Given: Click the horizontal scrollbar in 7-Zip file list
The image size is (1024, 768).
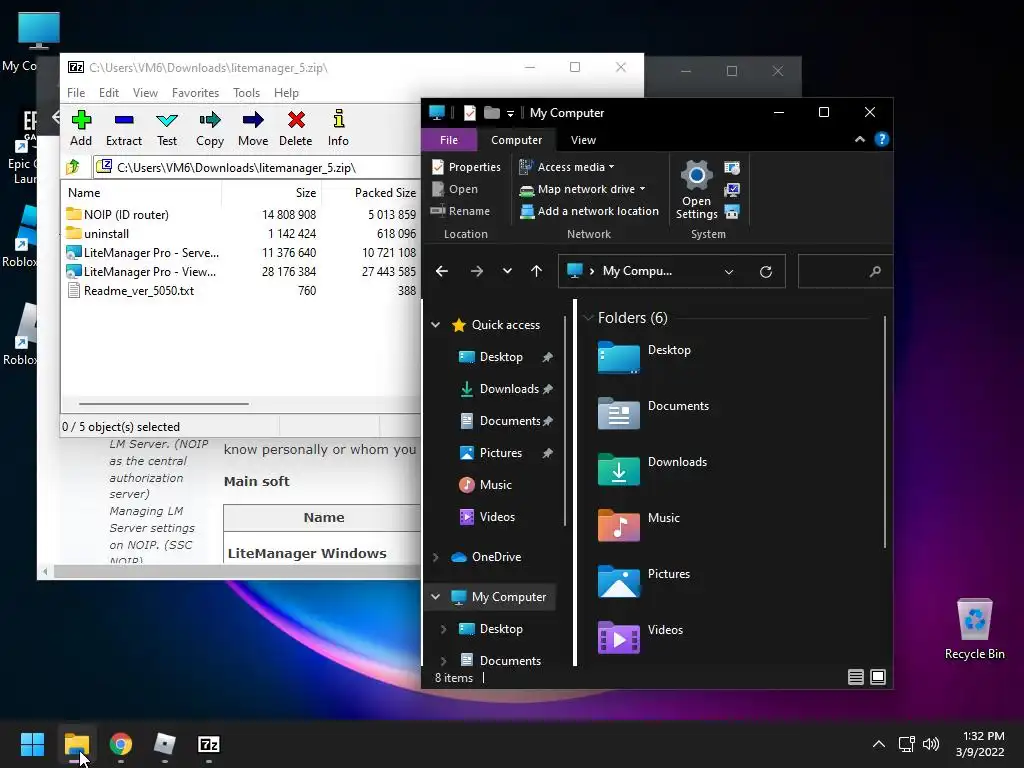Looking at the screenshot, I should point(163,404).
